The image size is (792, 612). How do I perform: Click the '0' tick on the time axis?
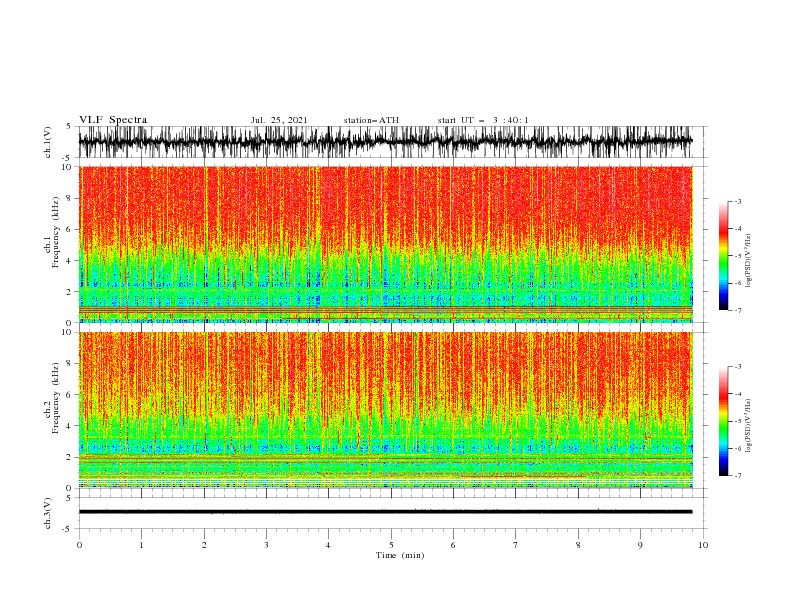(79, 545)
